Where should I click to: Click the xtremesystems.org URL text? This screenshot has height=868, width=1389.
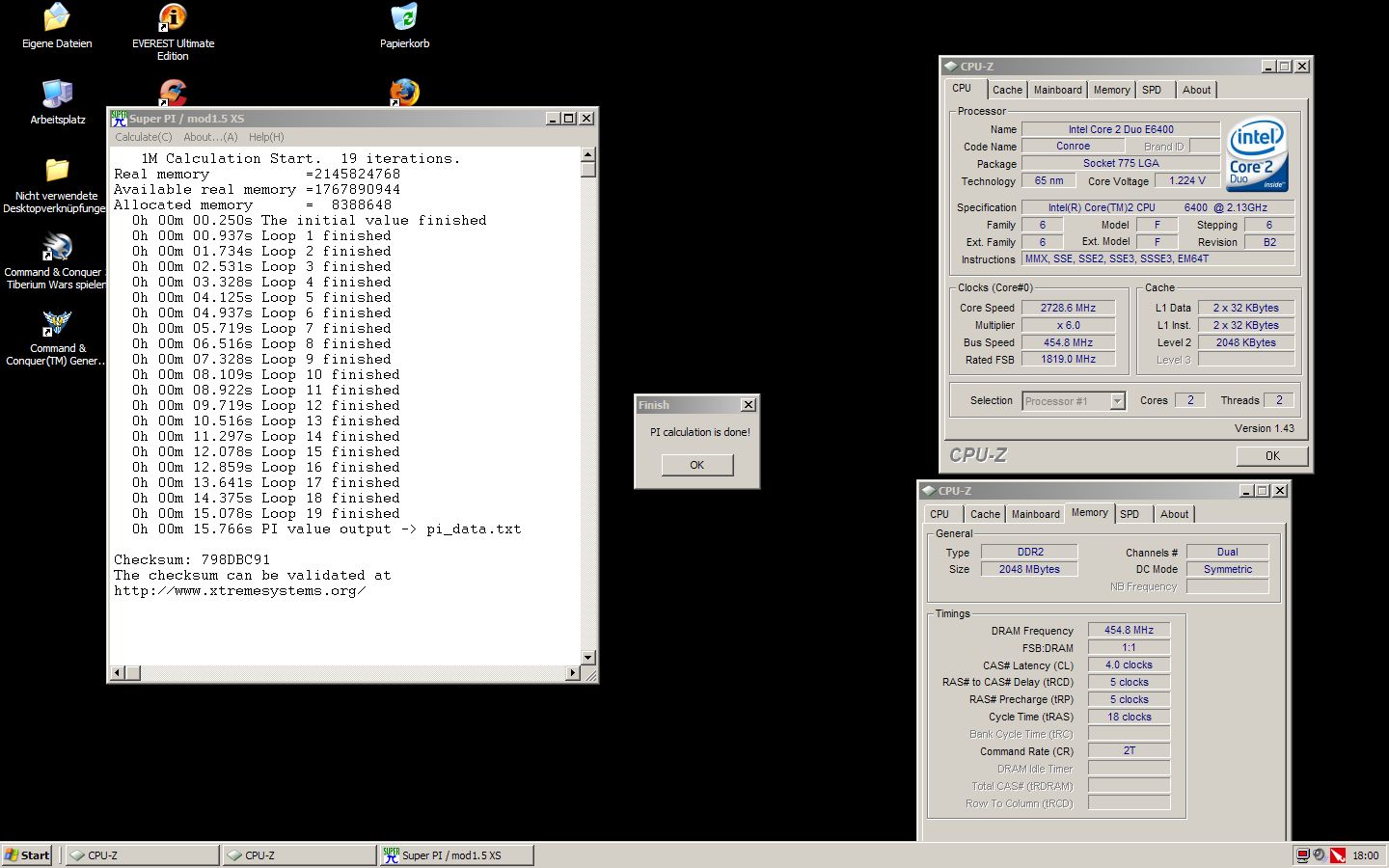tap(240, 590)
